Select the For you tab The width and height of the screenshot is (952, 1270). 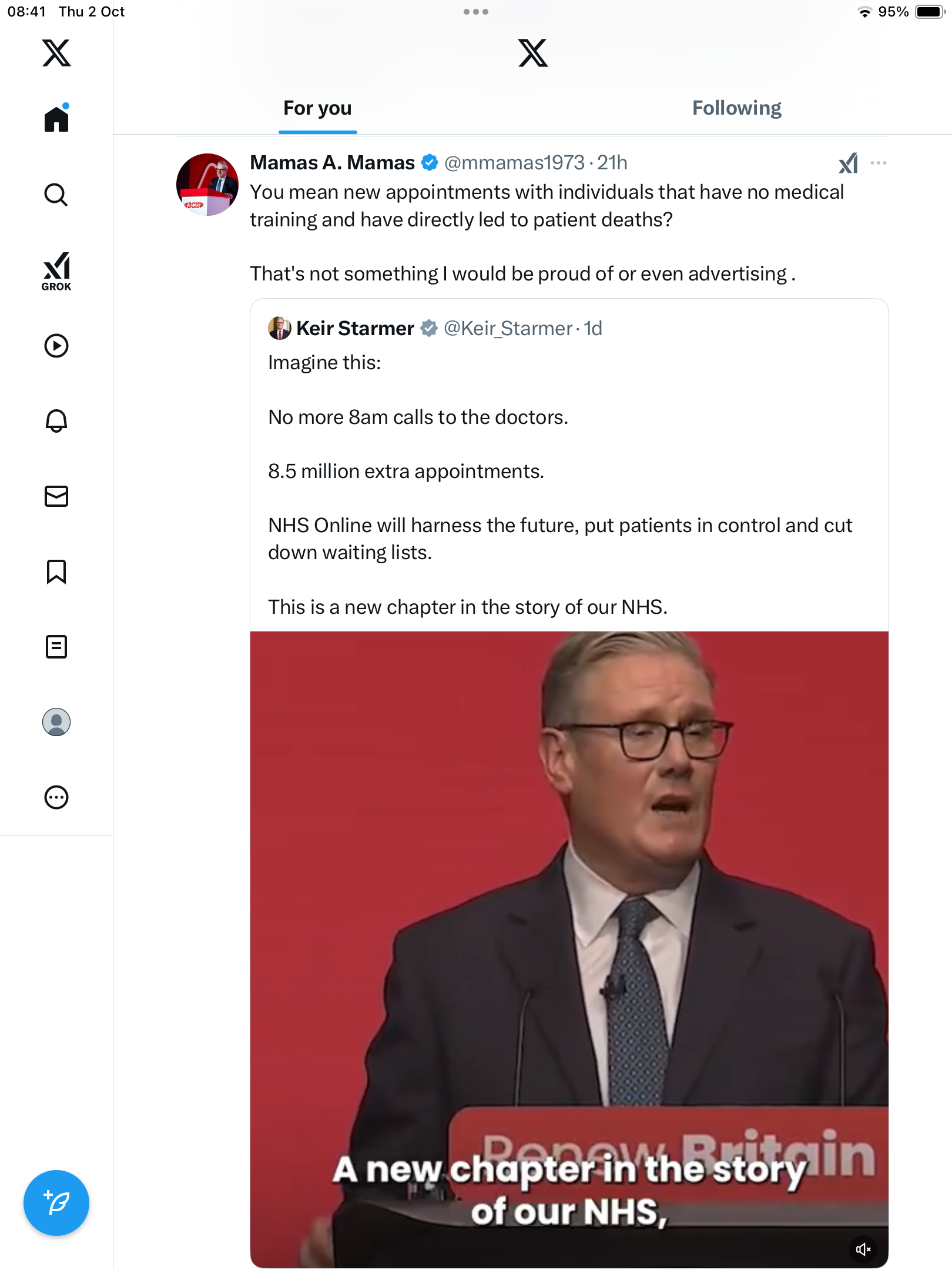click(x=317, y=108)
